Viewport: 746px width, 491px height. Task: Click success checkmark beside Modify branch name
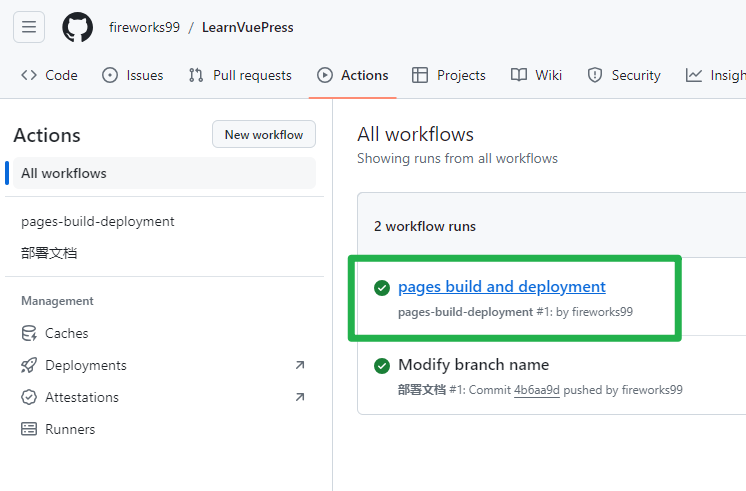[382, 366]
